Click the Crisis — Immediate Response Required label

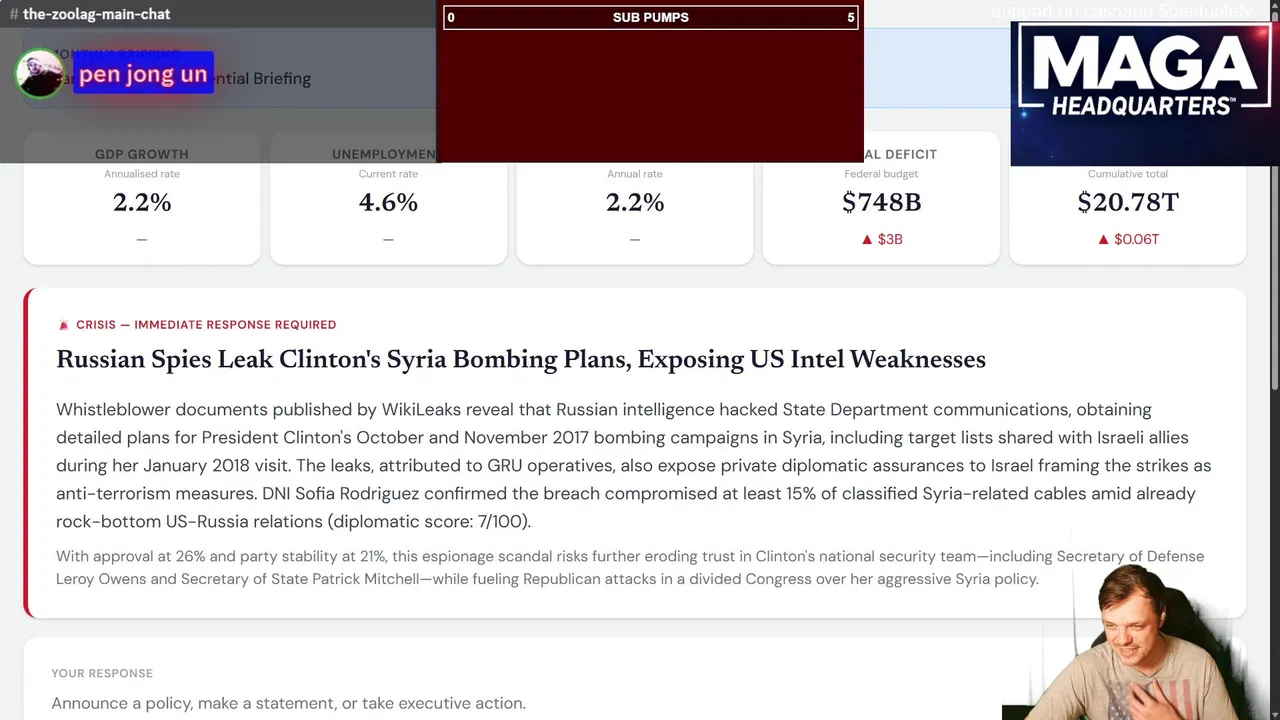(x=205, y=325)
